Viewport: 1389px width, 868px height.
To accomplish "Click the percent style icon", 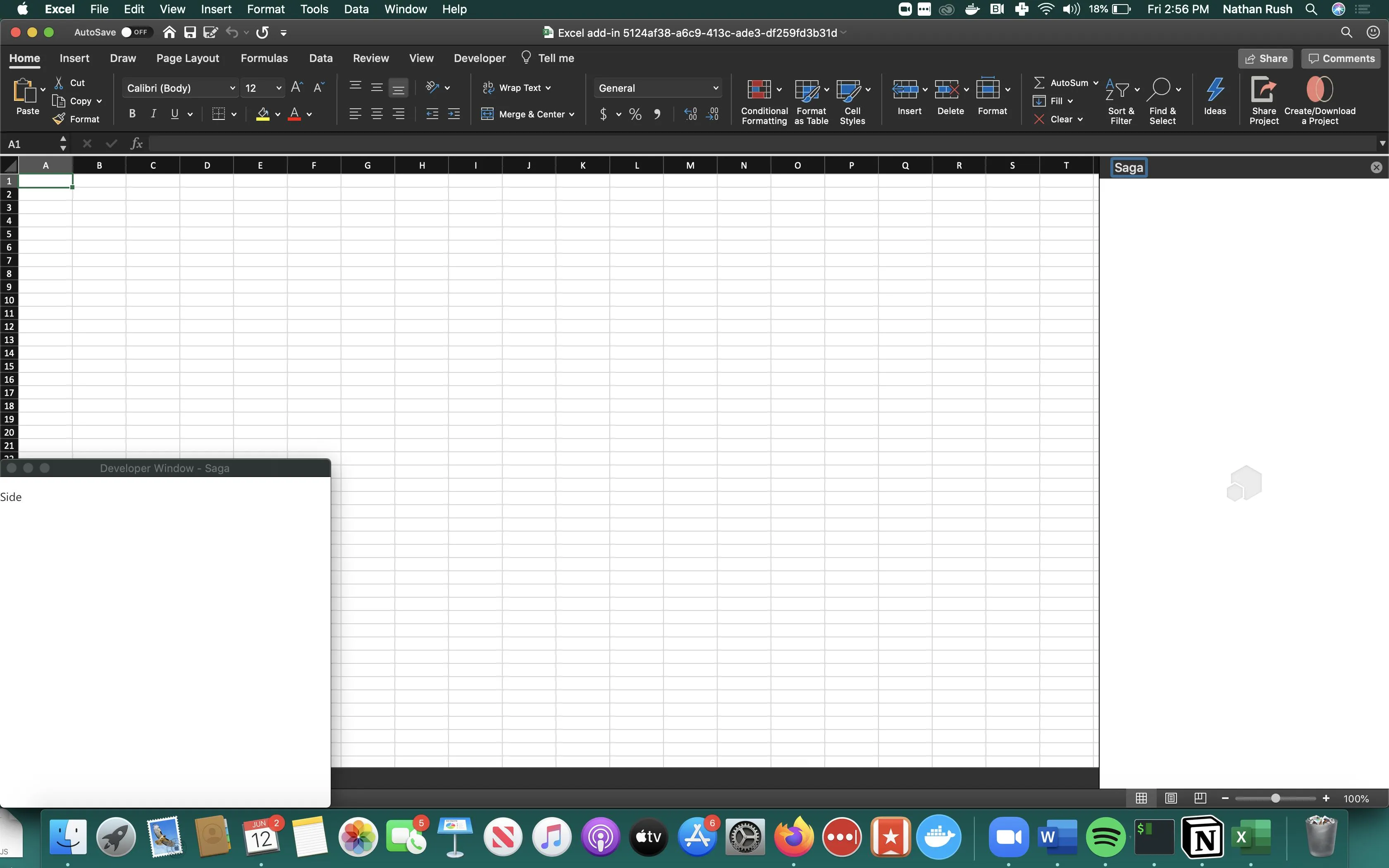I will click(x=635, y=114).
